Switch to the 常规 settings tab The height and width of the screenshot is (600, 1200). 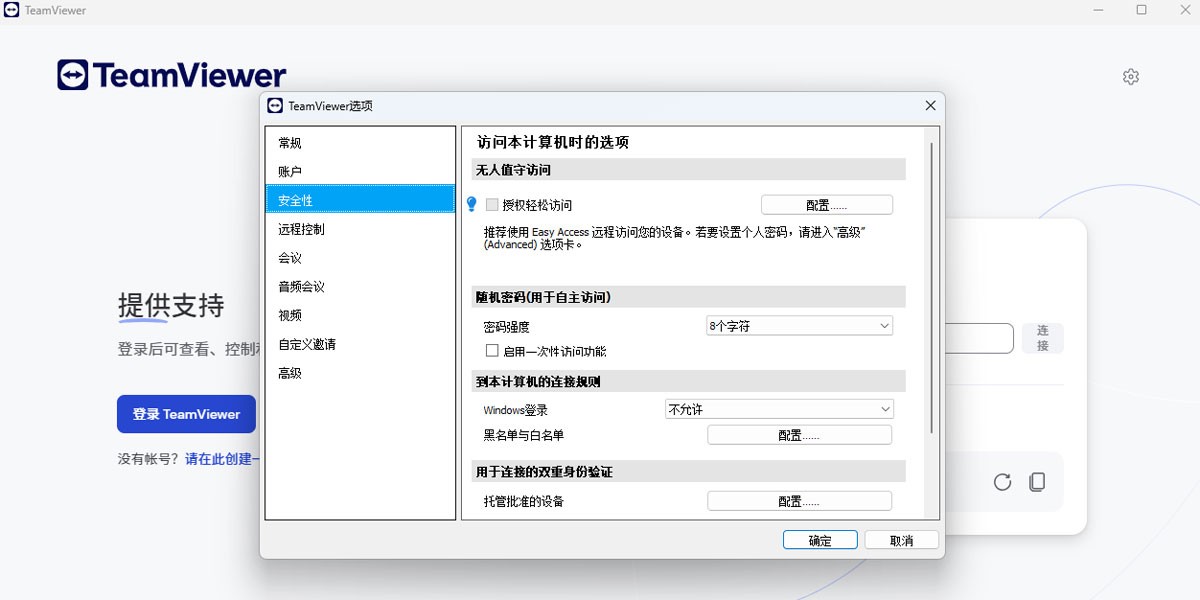[293, 142]
